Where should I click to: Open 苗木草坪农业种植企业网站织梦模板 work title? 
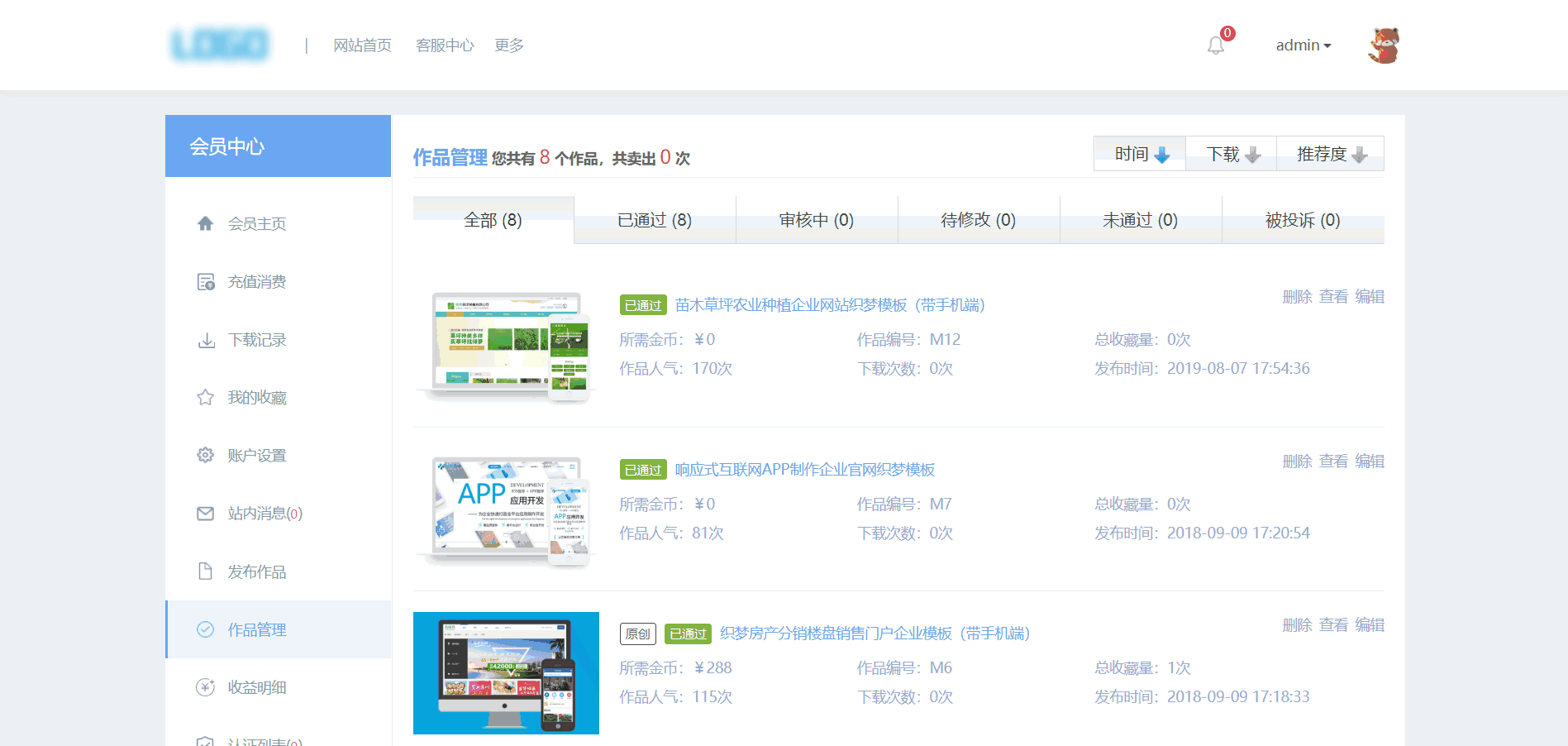829,305
